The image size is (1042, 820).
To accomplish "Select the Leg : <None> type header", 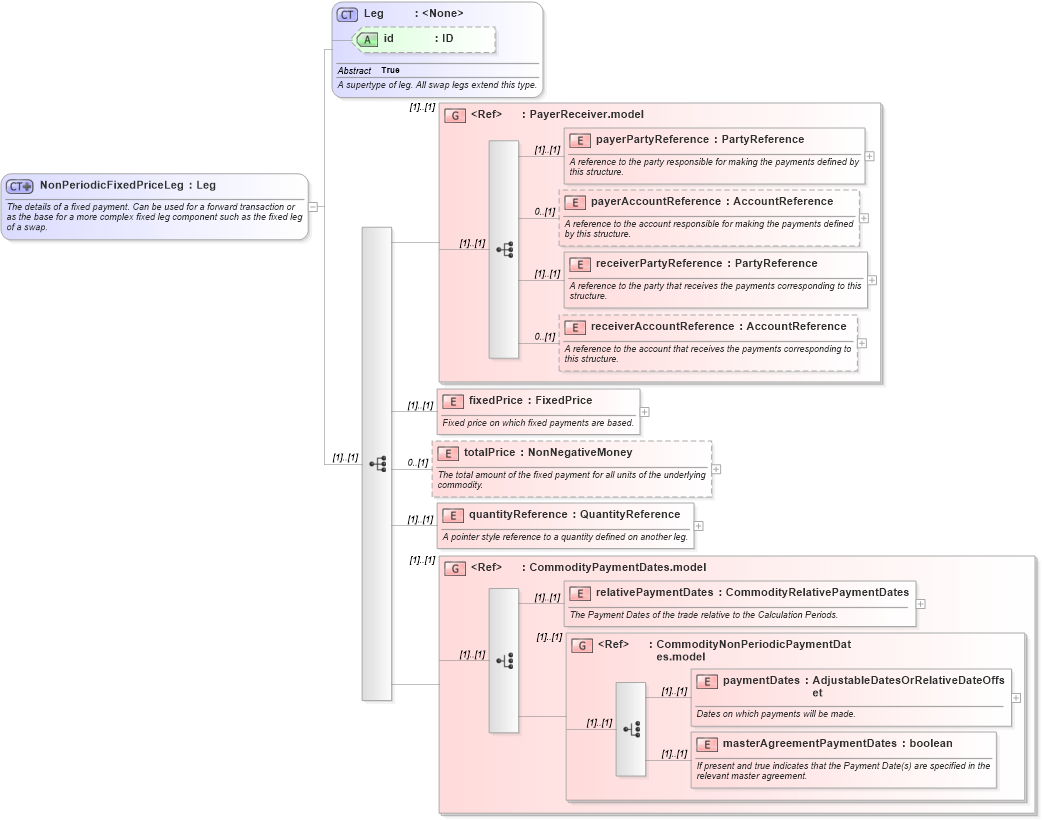I will pos(413,13).
